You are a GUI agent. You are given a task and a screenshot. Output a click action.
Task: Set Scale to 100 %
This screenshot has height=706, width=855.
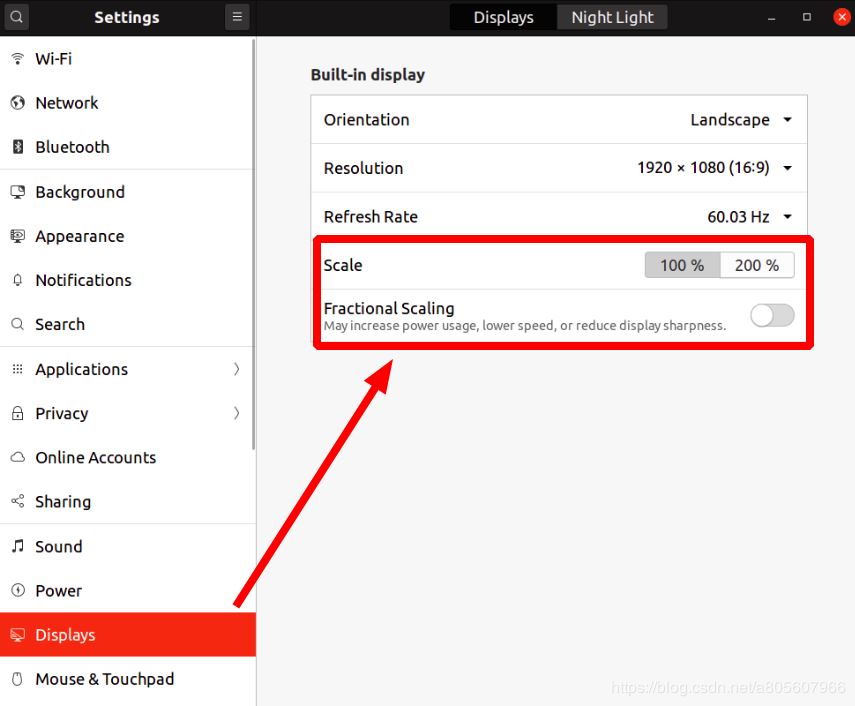[682, 265]
